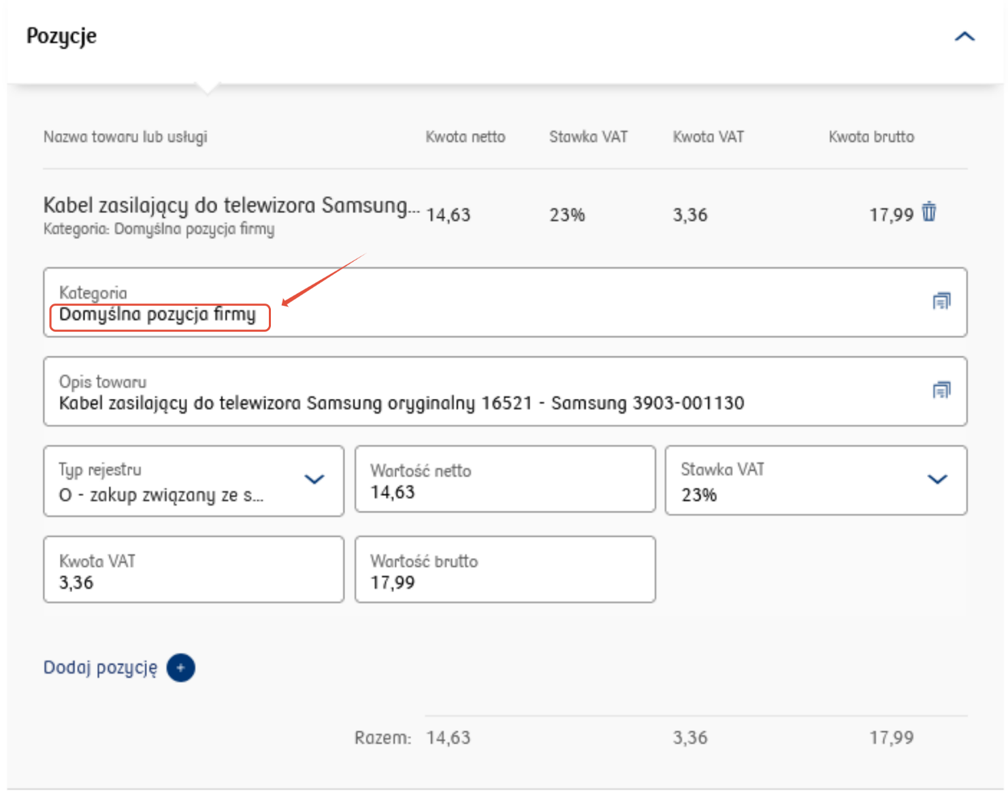The height and width of the screenshot is (797, 1008).
Task: Delete the Kabel zasilający position with trash icon
Action: click(929, 211)
